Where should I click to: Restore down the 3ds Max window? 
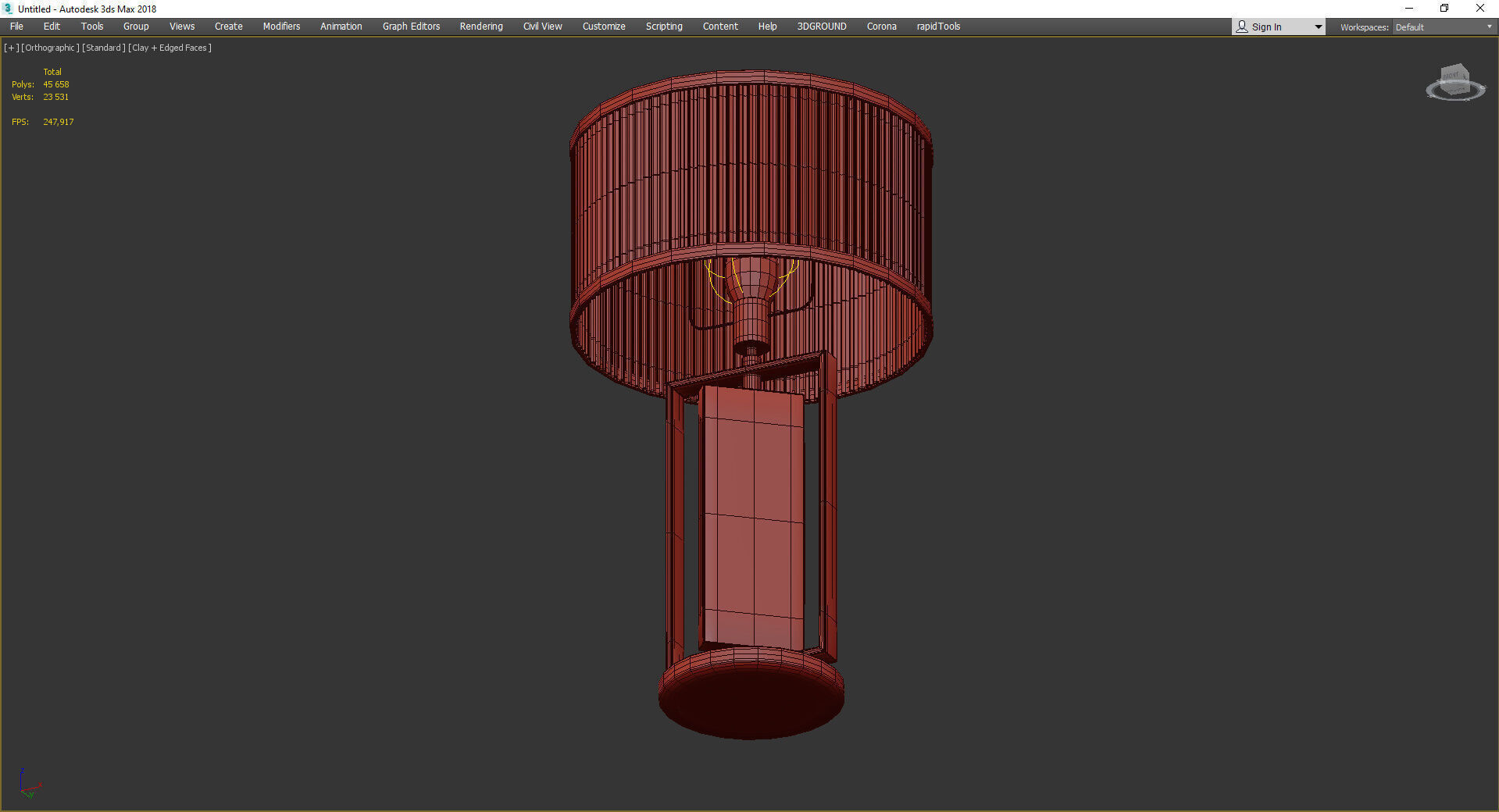[x=1444, y=9]
